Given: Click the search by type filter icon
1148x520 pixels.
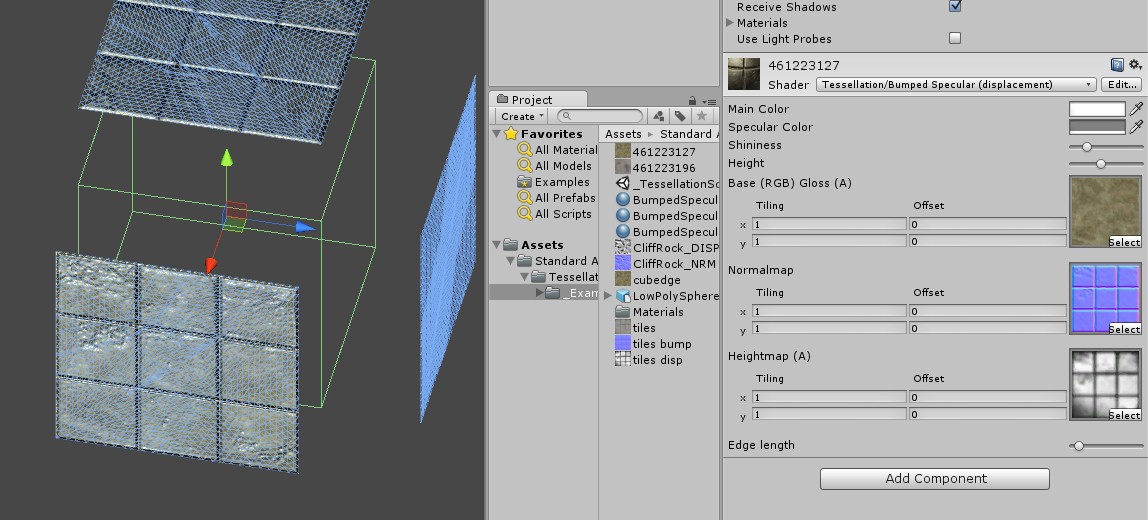Looking at the screenshot, I should pos(659,116).
